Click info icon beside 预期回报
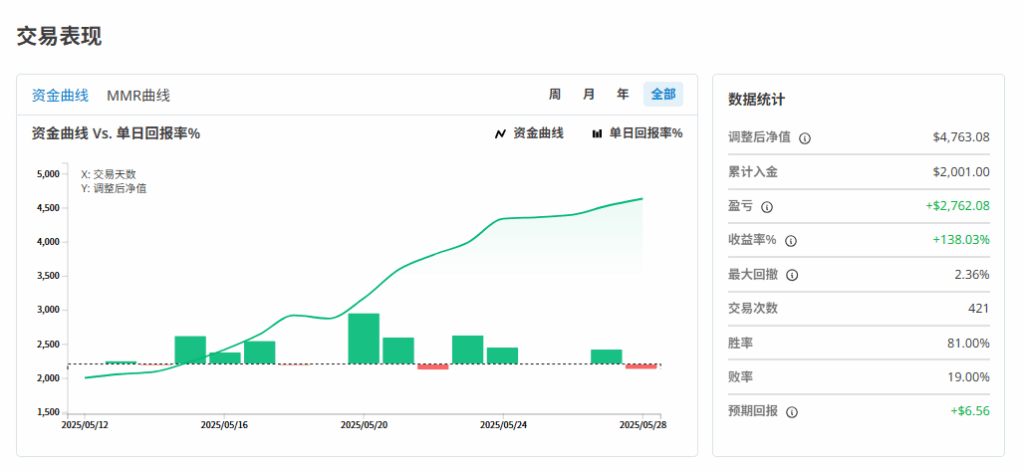Screen dimensions: 1024x471 tap(791, 412)
